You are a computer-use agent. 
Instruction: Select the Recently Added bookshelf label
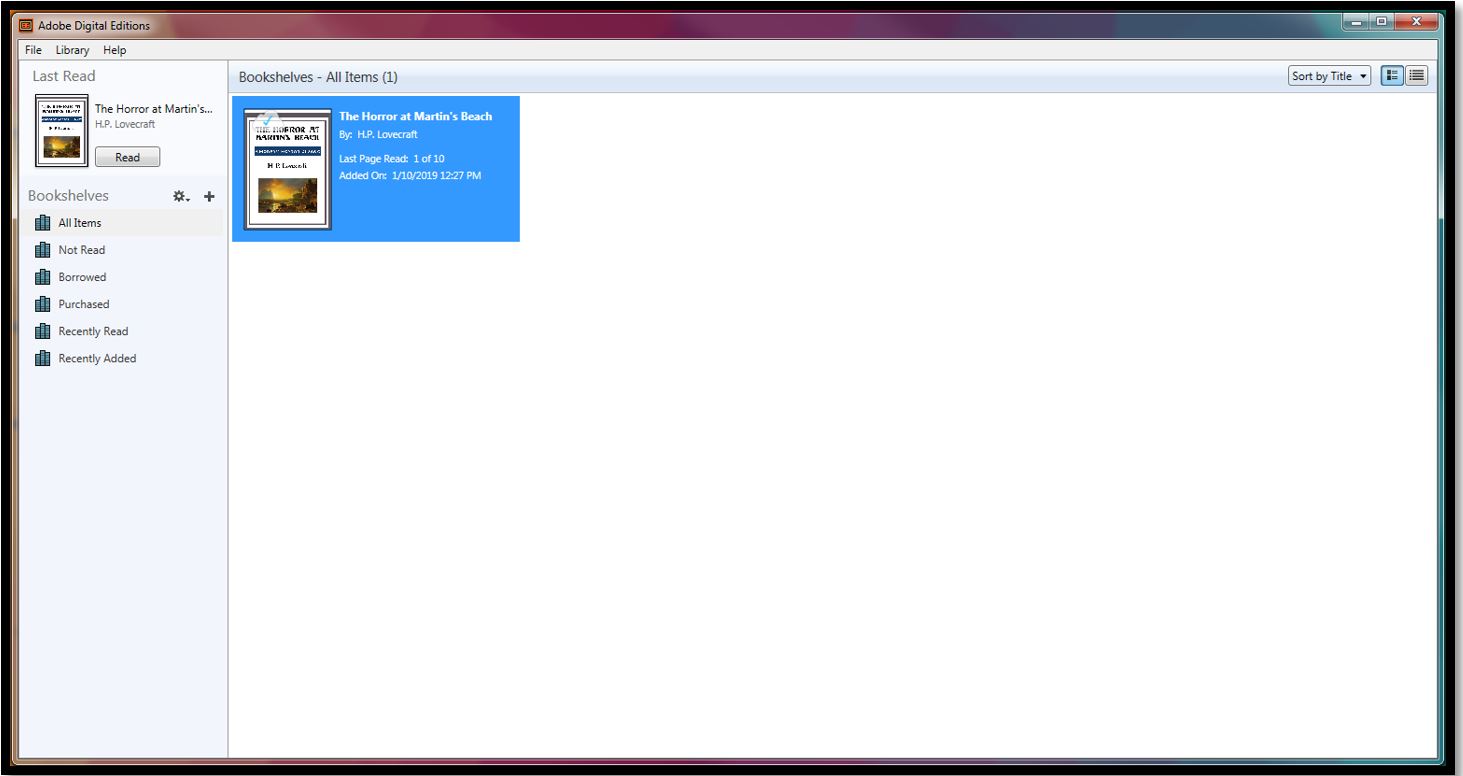tap(97, 358)
